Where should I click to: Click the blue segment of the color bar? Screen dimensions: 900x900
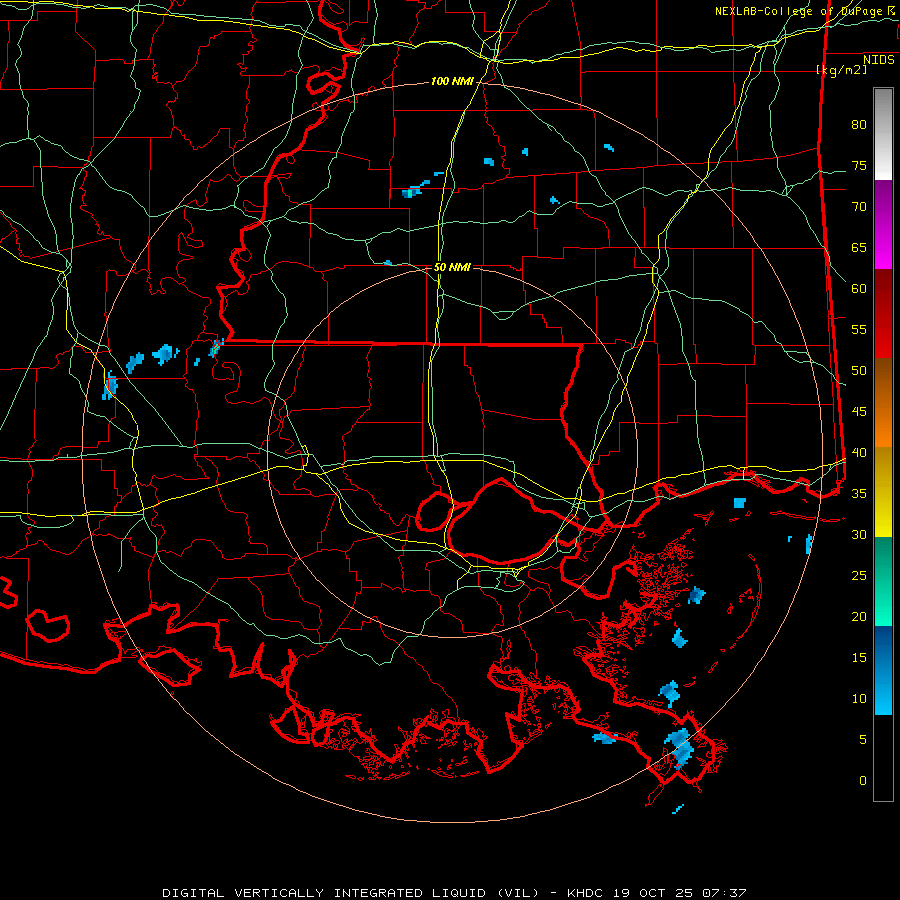coord(883,670)
